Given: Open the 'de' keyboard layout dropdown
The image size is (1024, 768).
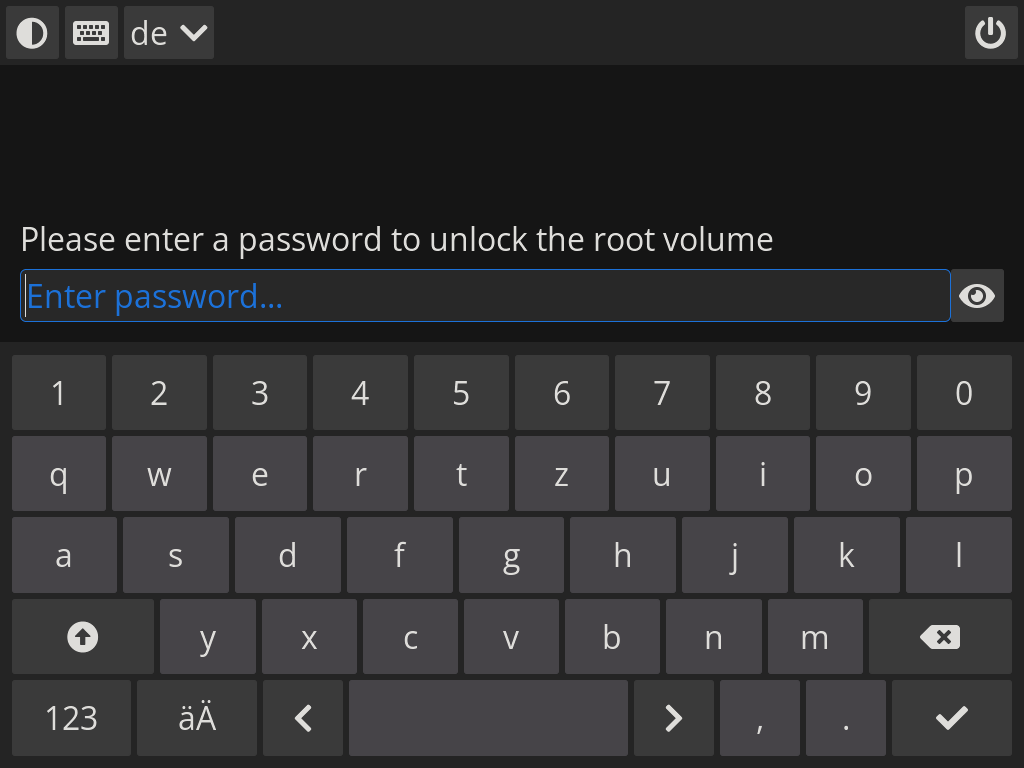Looking at the screenshot, I should pos(168,33).
